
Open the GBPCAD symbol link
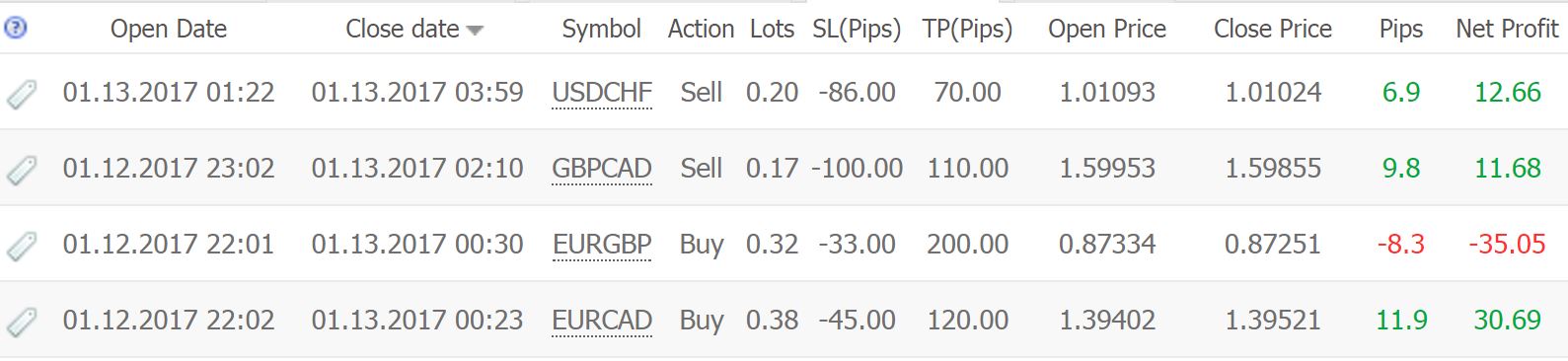click(602, 169)
